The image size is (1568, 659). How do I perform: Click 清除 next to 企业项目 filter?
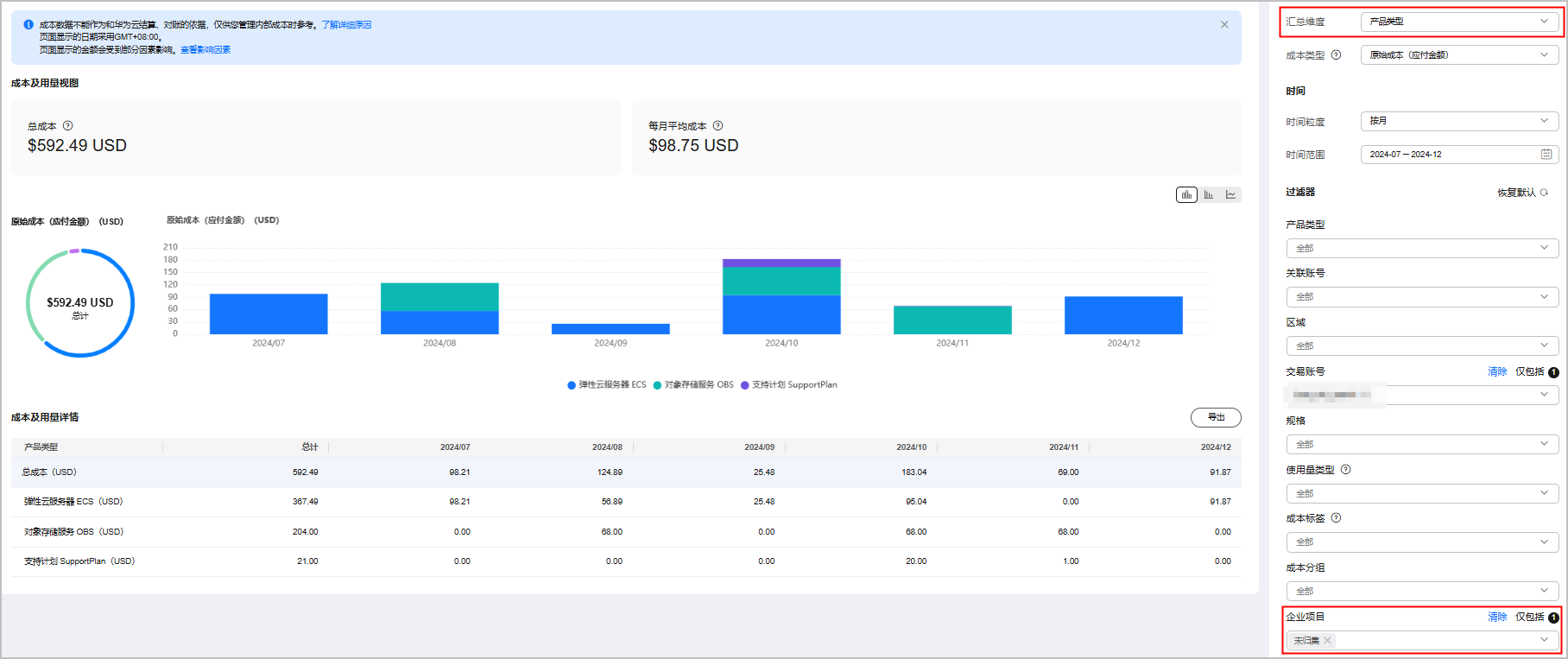pyautogui.click(x=1497, y=617)
